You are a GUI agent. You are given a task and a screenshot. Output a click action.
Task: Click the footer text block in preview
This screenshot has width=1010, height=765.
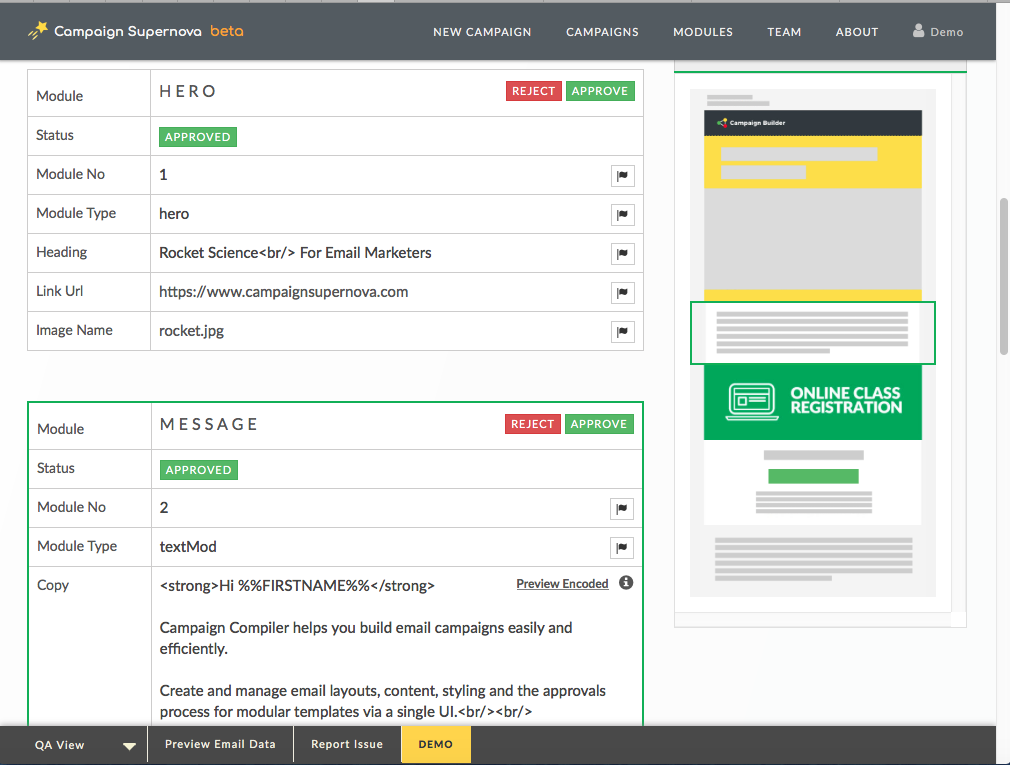(x=814, y=559)
